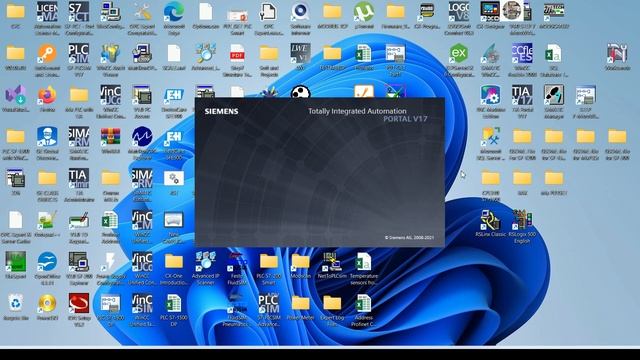Image resolution: width=640 pixels, height=360 pixels.
Task: Open the SIMATIC Manager footprint icon
Action: (554, 96)
